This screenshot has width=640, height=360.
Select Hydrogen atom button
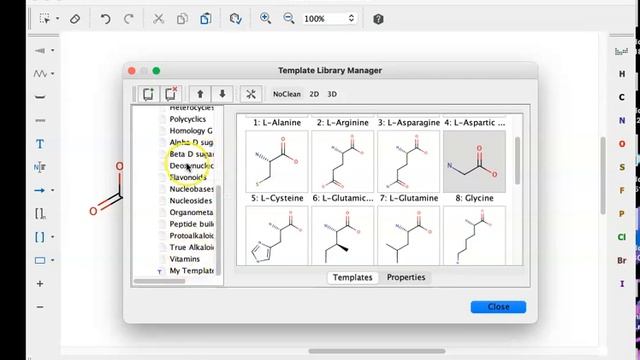tap(622, 74)
